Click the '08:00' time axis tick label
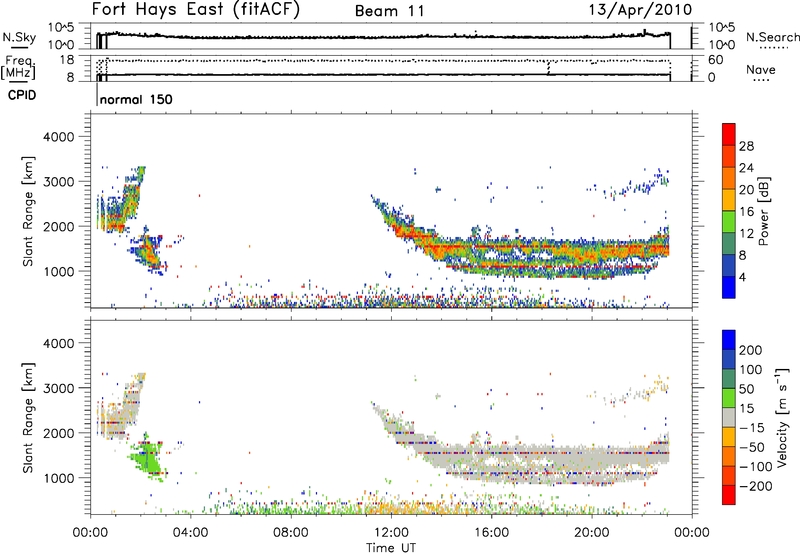 click(291, 533)
